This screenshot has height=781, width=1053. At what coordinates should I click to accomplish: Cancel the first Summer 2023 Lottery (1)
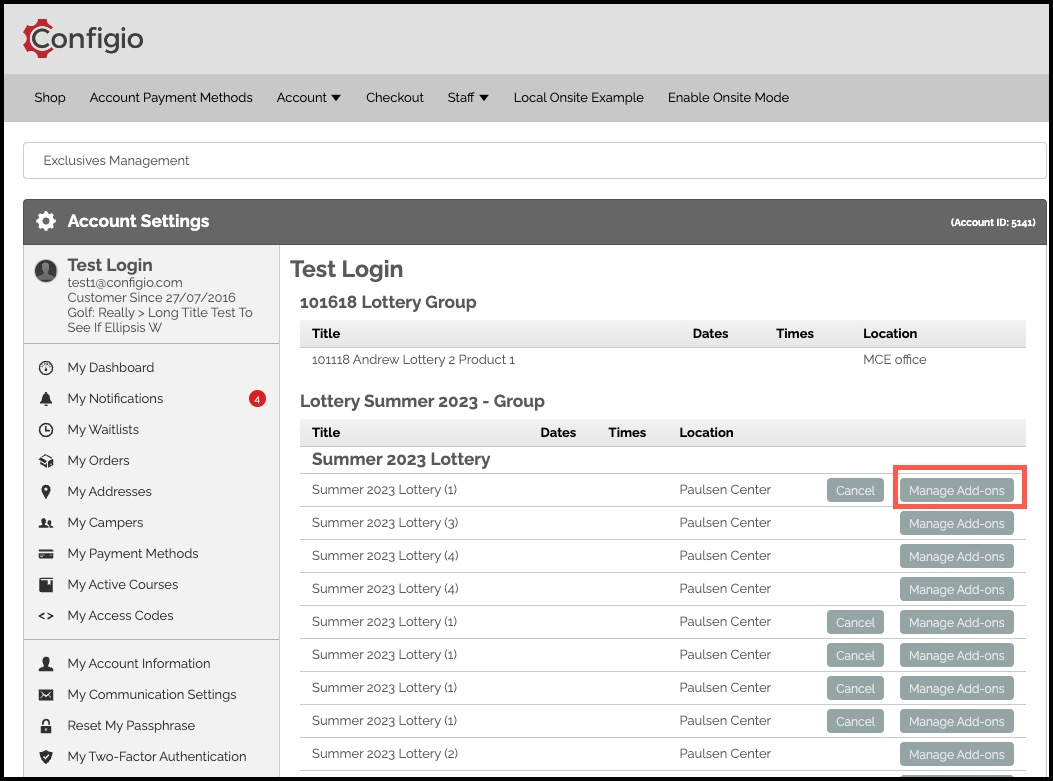coord(855,490)
